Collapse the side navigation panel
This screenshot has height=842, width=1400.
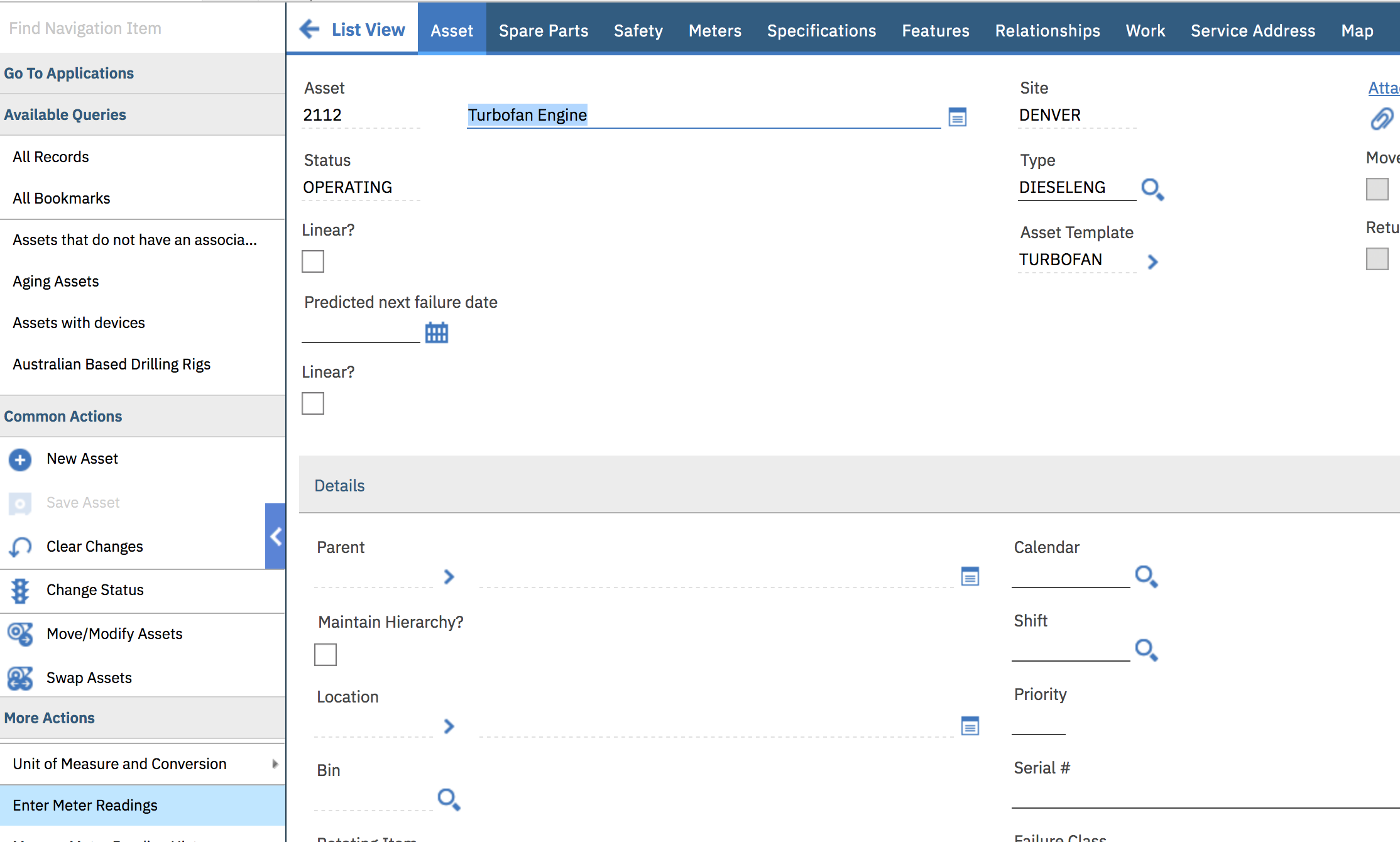tap(275, 537)
